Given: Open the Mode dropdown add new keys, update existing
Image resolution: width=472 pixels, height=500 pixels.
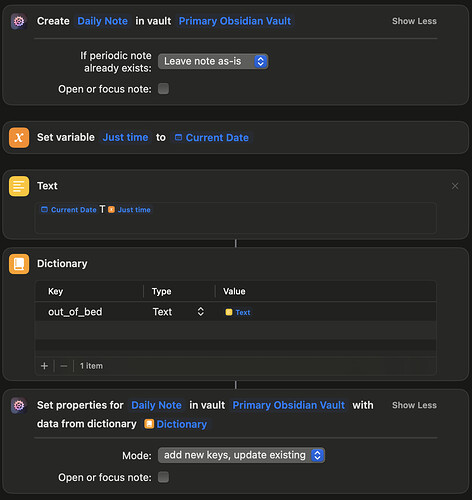Looking at the screenshot, I should click(x=241, y=455).
